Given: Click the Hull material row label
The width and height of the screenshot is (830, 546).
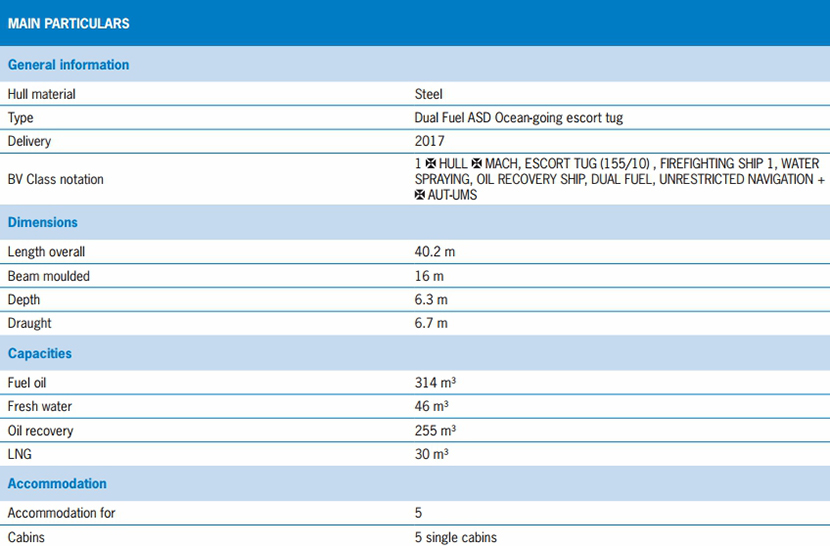Looking at the screenshot, I should click(x=41, y=94).
